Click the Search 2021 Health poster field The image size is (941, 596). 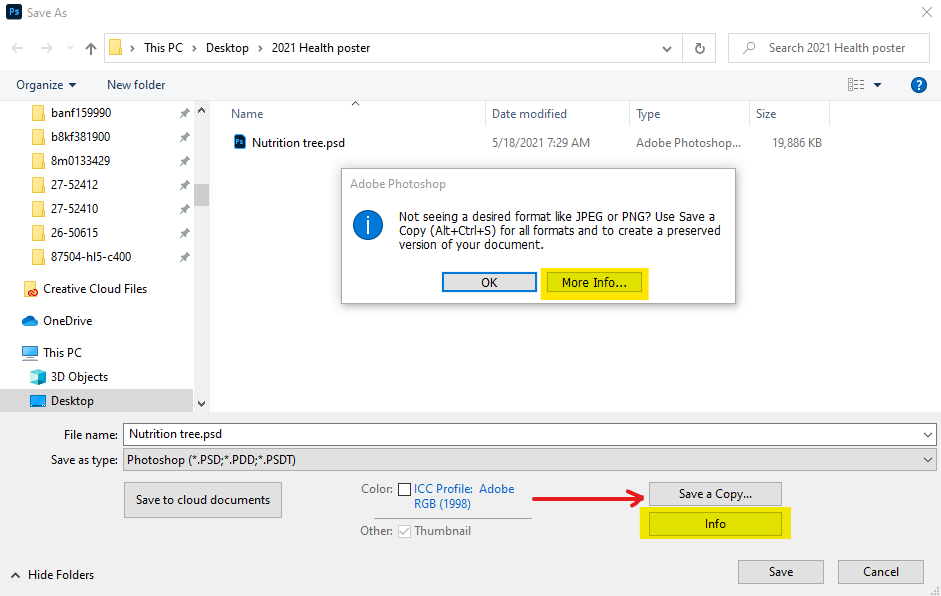829,48
